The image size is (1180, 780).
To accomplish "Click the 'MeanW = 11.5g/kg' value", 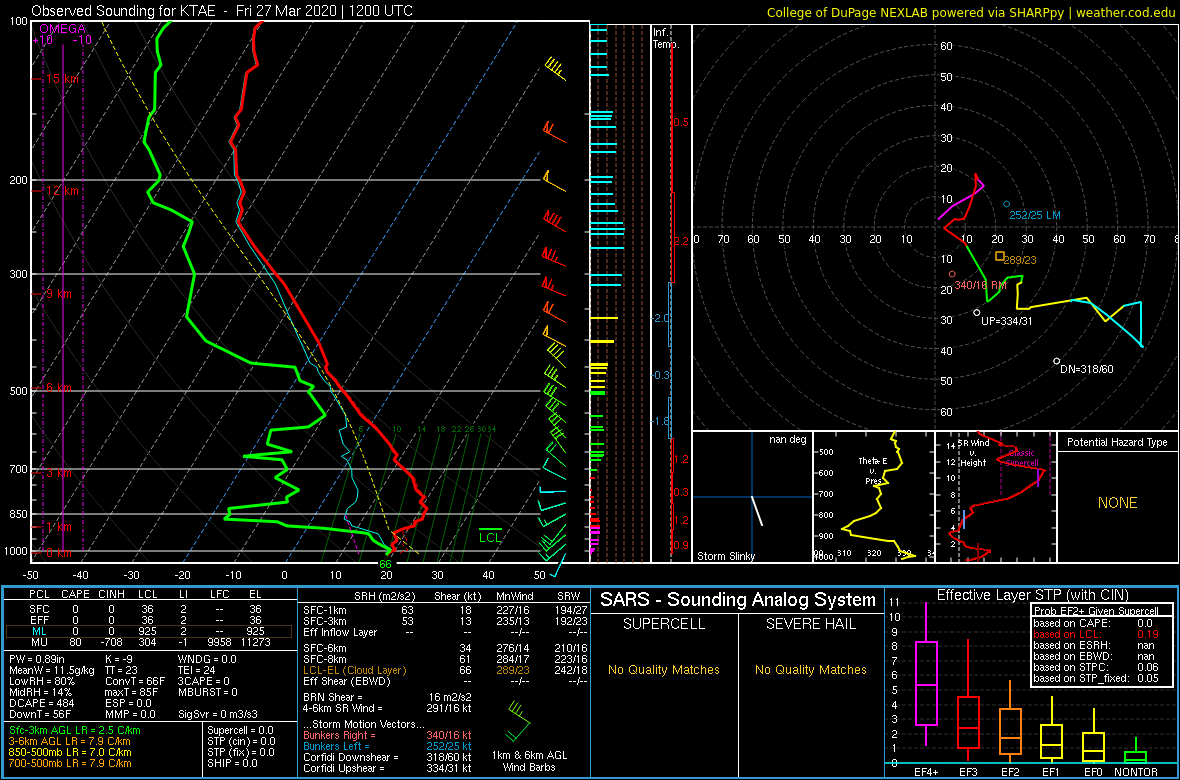I will click(x=52, y=670).
